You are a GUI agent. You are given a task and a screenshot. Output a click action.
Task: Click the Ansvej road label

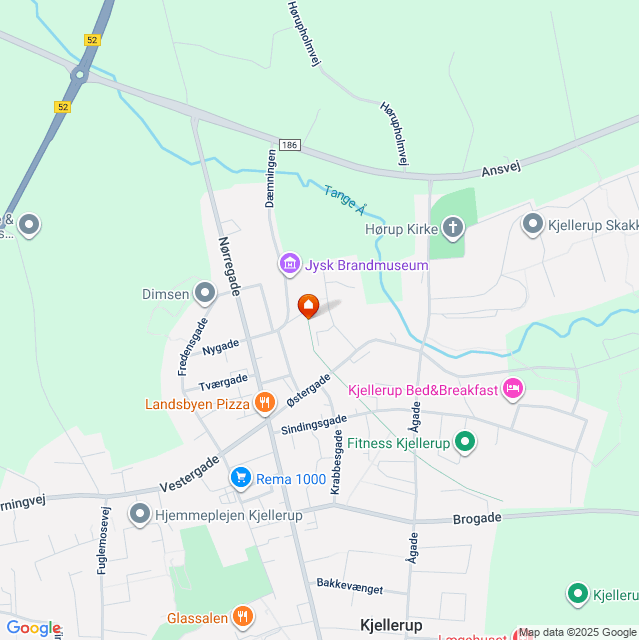click(501, 169)
